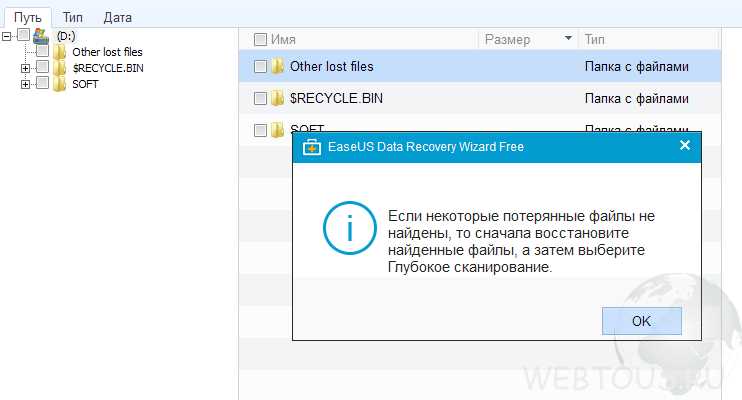Confirm dialog with OK button
Screen dimensions: 742x400
pos(642,321)
